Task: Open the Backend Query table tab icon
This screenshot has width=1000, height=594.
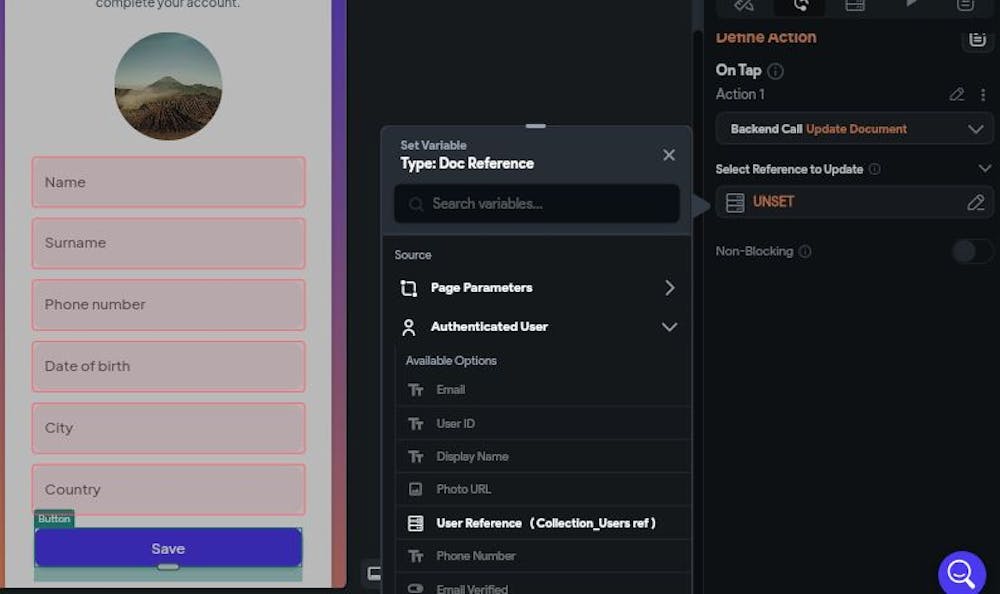Action: (x=855, y=5)
